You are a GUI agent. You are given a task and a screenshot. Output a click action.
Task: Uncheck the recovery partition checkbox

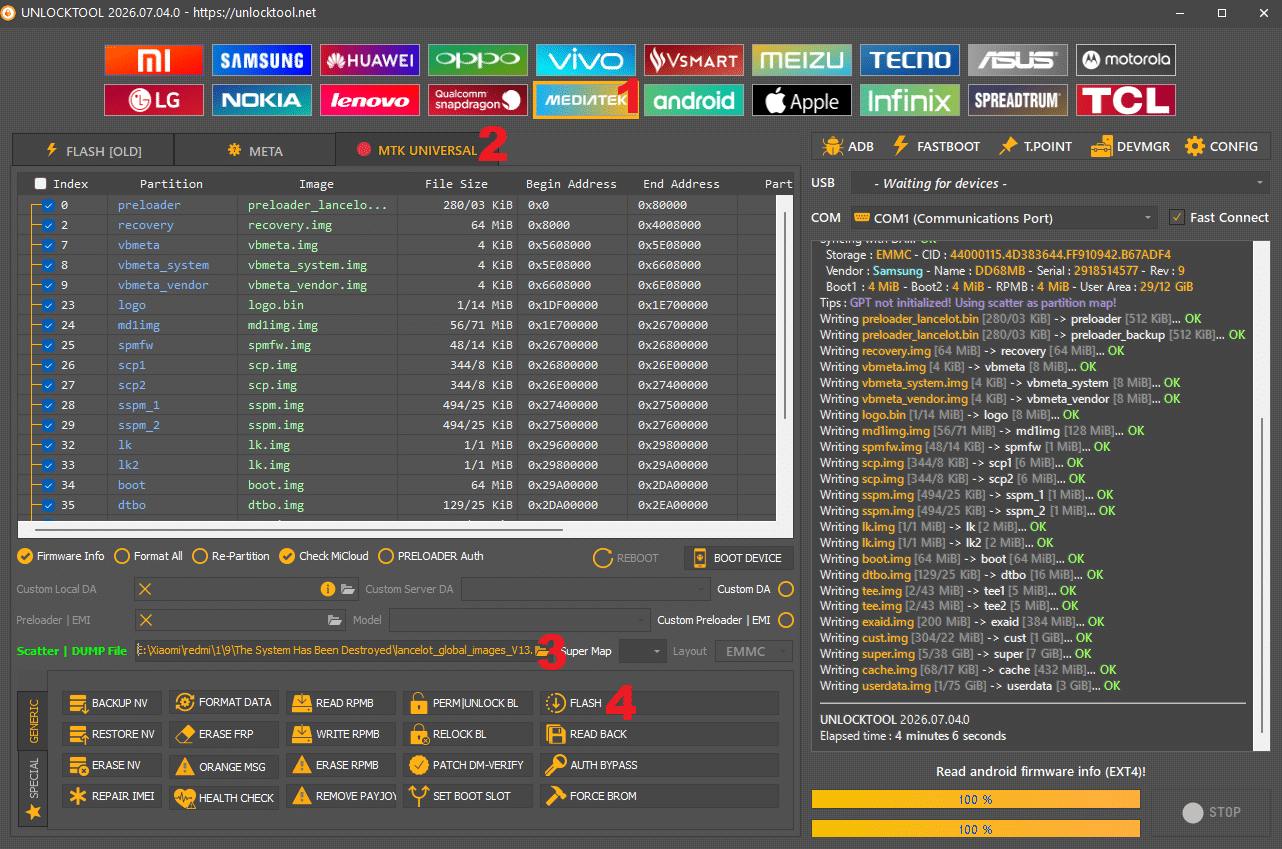click(x=48, y=225)
